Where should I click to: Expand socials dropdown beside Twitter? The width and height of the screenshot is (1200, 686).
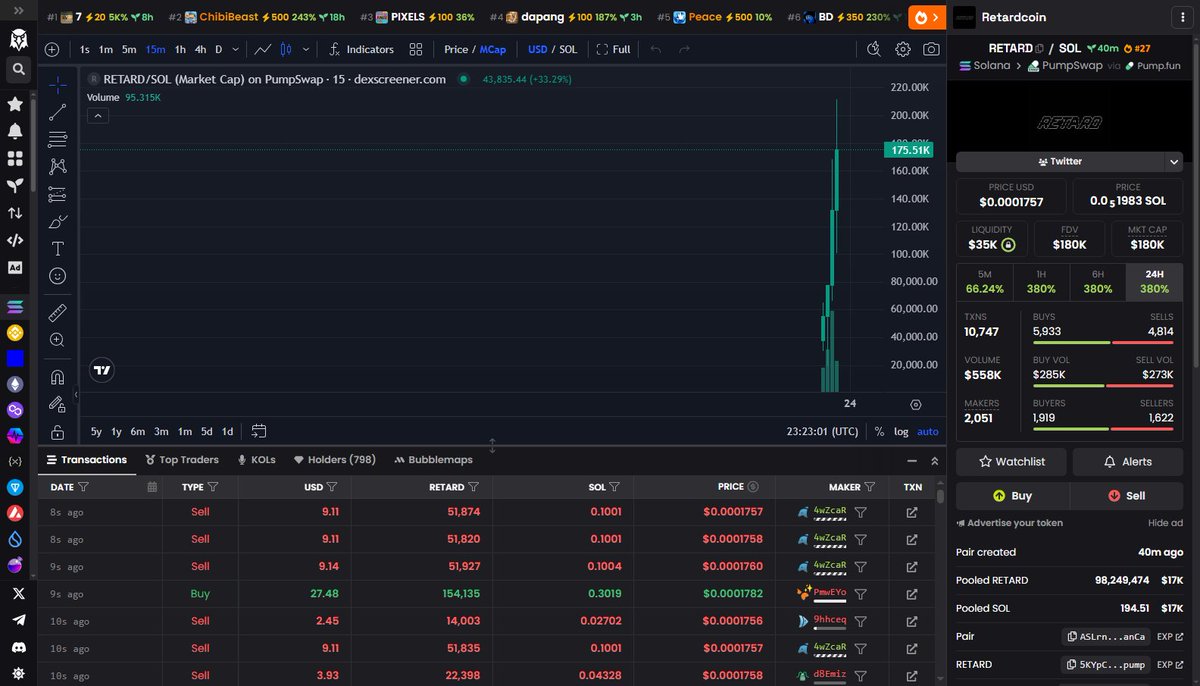1173,161
